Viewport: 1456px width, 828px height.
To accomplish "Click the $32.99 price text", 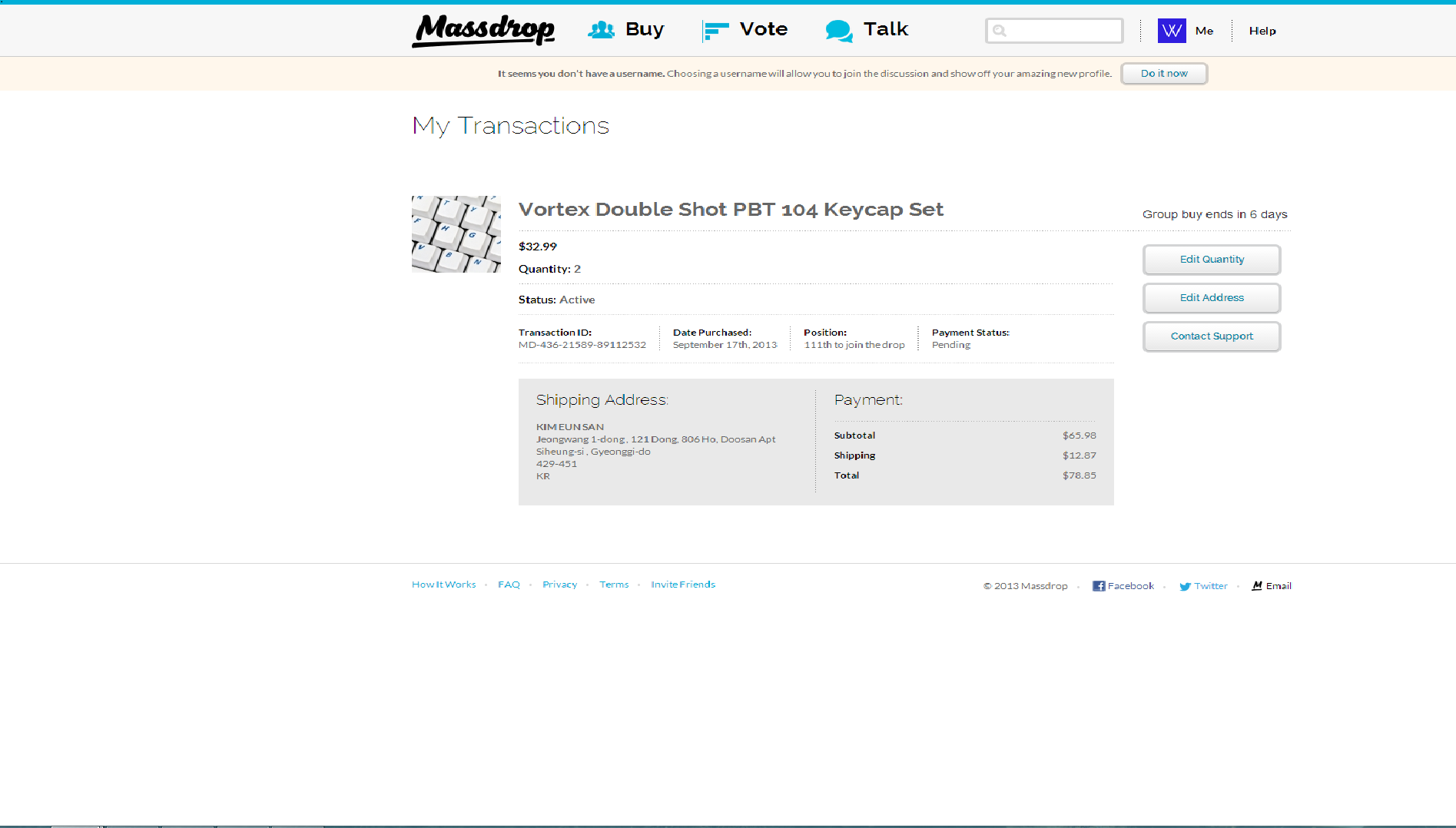I will (538, 247).
